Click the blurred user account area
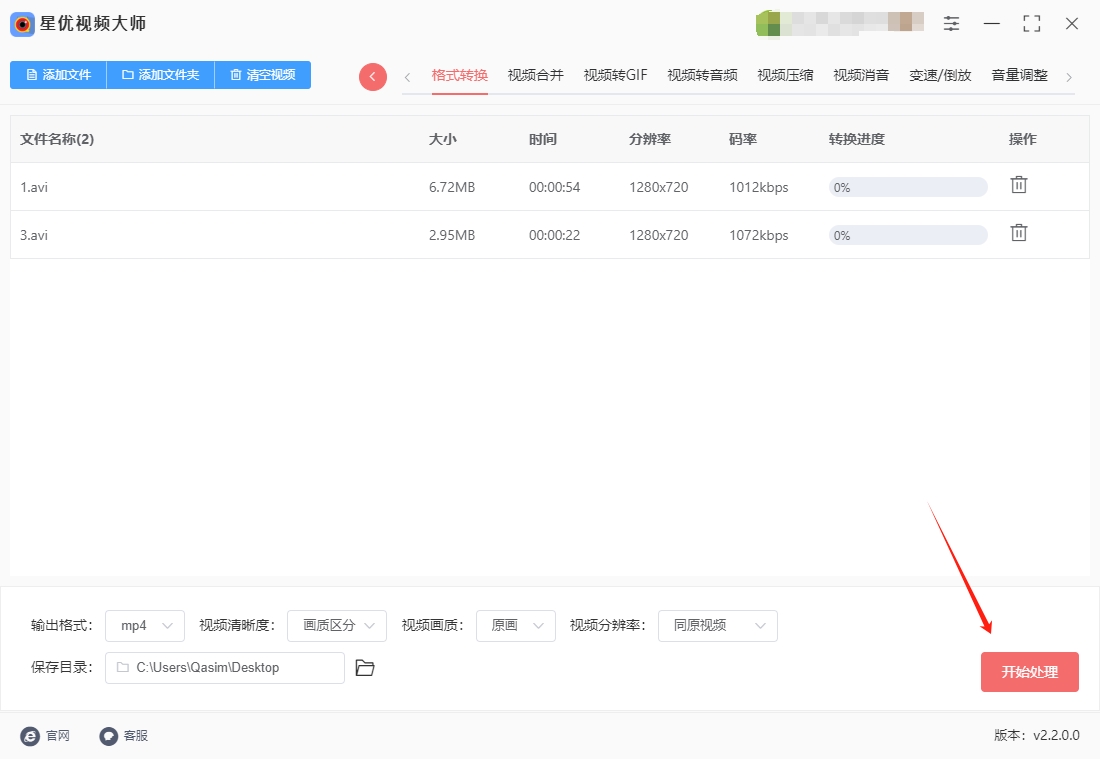Viewport: 1100px width, 760px height. coord(840,23)
